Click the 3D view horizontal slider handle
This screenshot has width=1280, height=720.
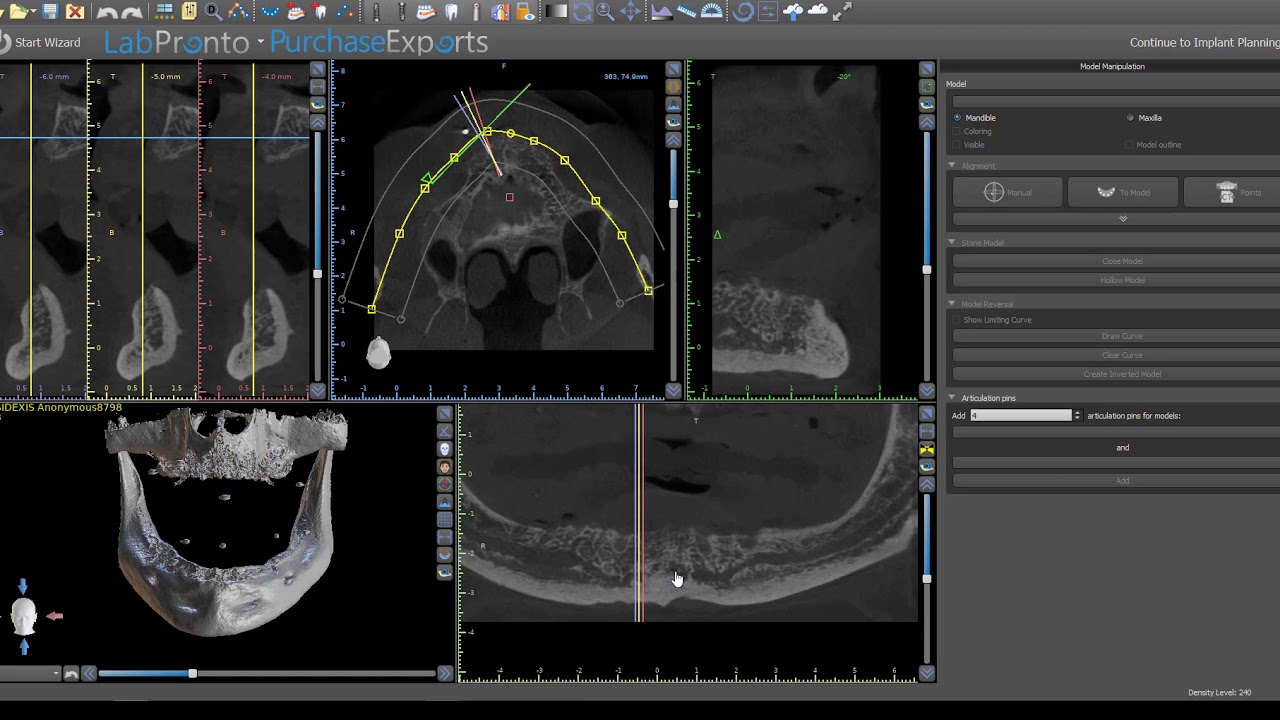[192, 674]
